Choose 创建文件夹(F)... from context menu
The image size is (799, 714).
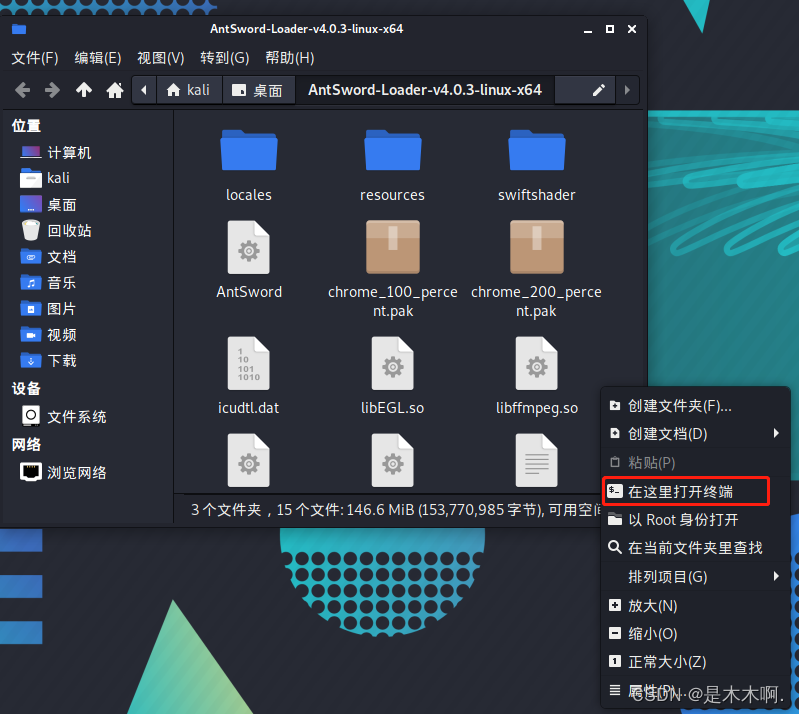(696, 406)
